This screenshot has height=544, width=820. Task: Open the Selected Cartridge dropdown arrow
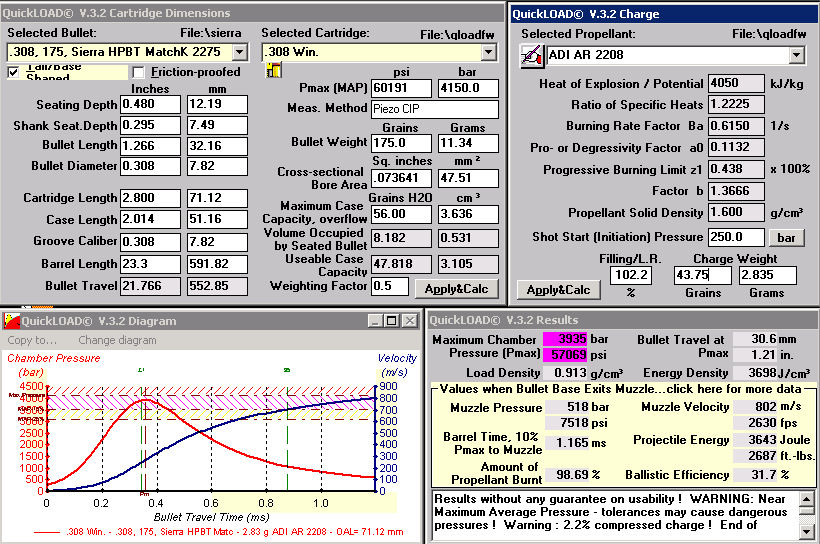[488, 52]
